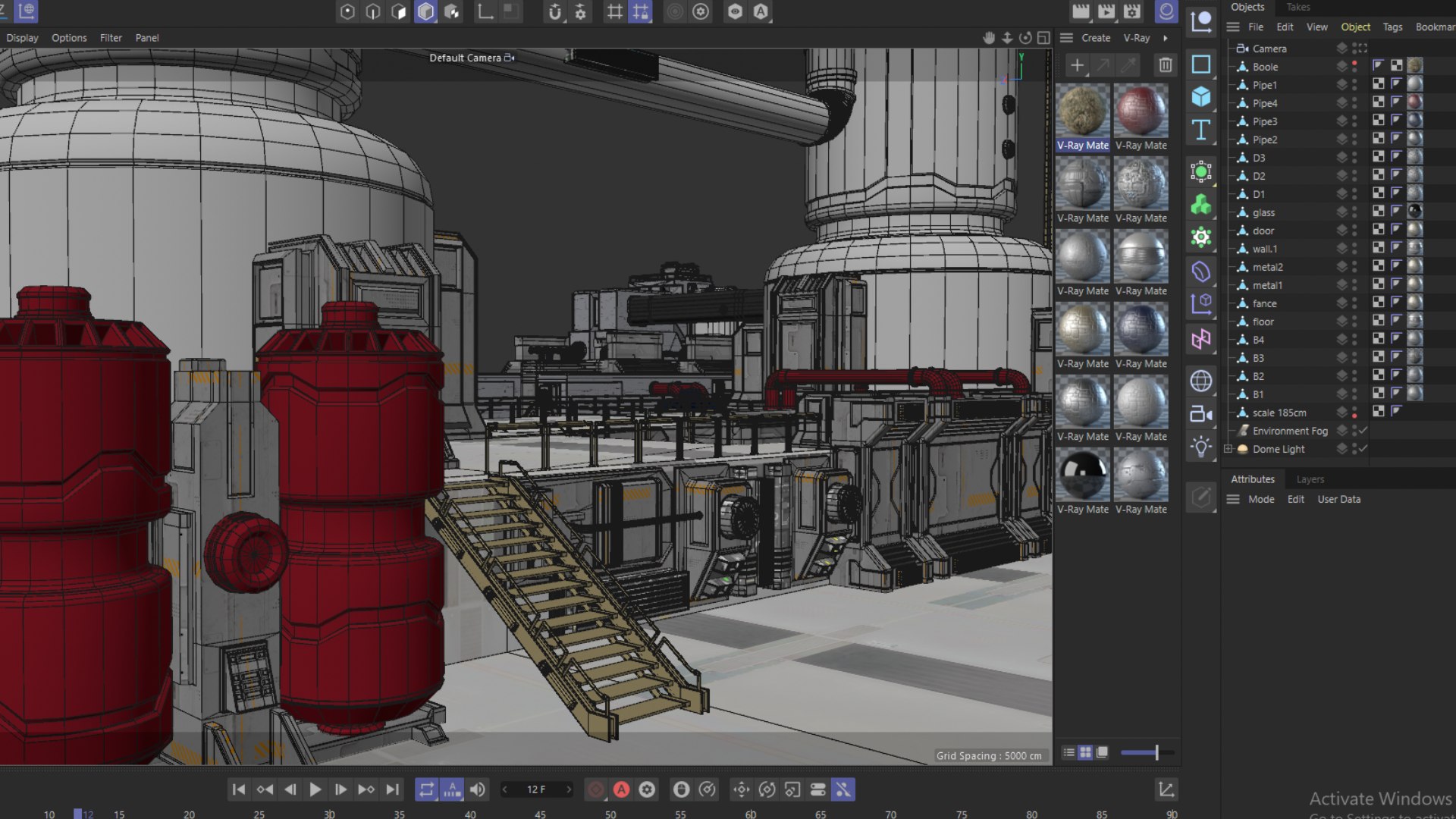Render active view clapperboard icon
Screen dimensions: 1456x819
[1081, 11]
